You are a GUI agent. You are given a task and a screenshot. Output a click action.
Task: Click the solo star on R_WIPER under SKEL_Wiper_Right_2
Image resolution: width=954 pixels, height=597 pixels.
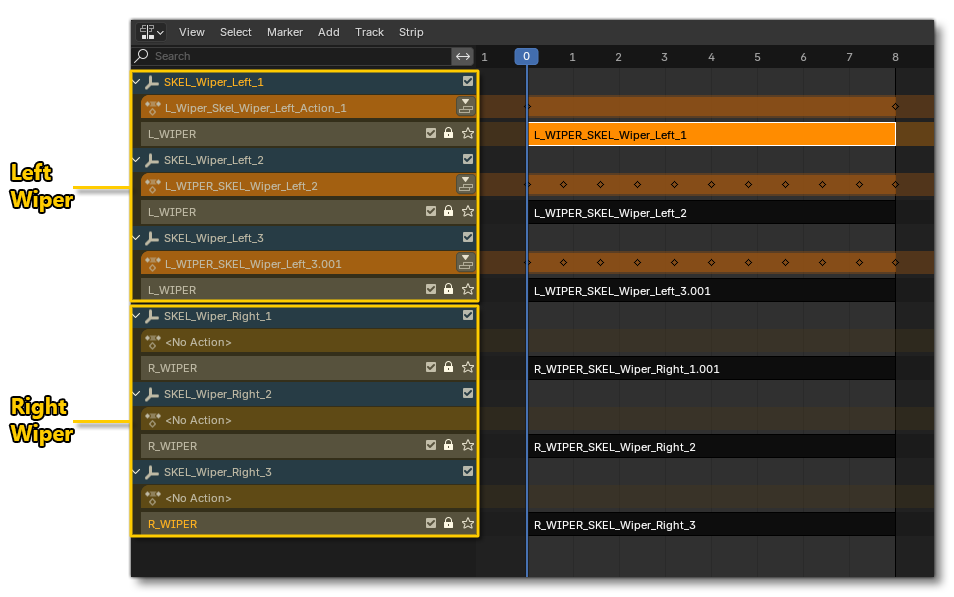pyautogui.click(x=467, y=445)
